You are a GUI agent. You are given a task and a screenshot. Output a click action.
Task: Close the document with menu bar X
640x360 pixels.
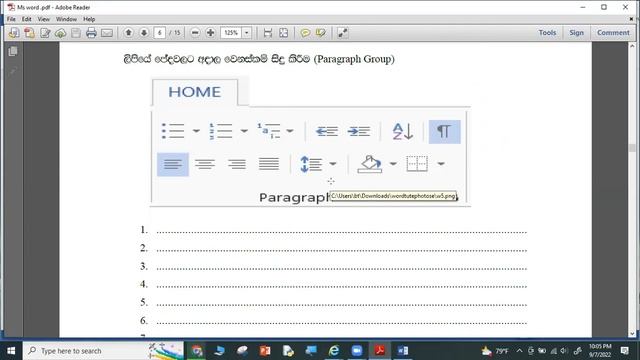pyautogui.click(x=631, y=19)
